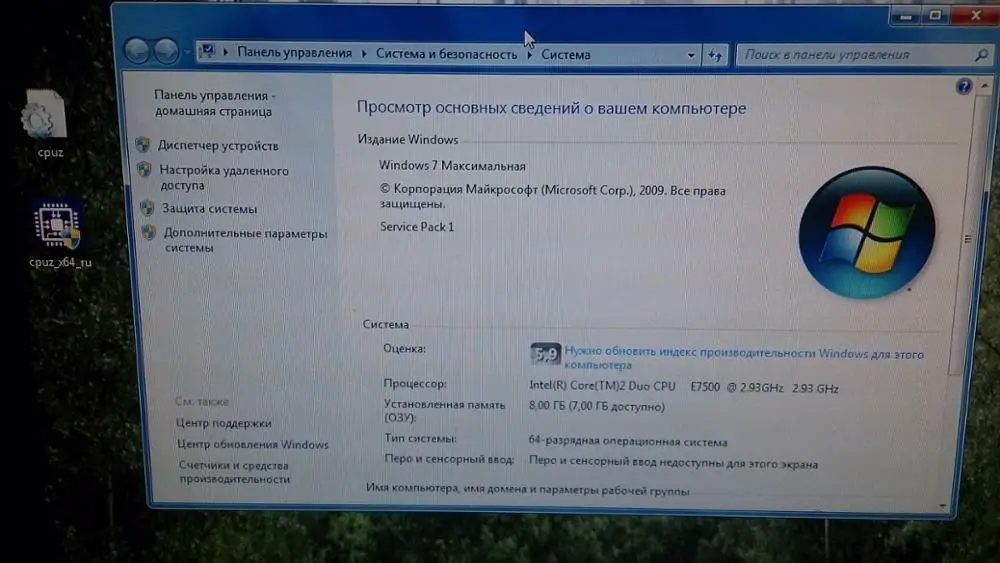Open 'Панель управления - домашняя страница' link
1000x563 pixels.
pyautogui.click(x=214, y=103)
